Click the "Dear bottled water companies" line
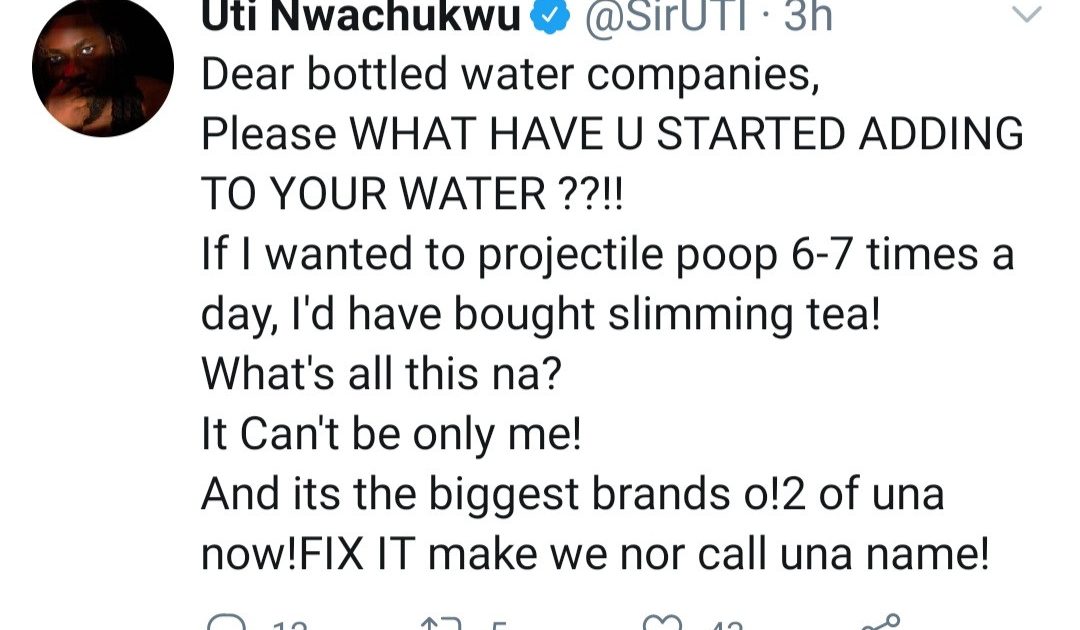The height and width of the screenshot is (630, 1080). point(510,75)
